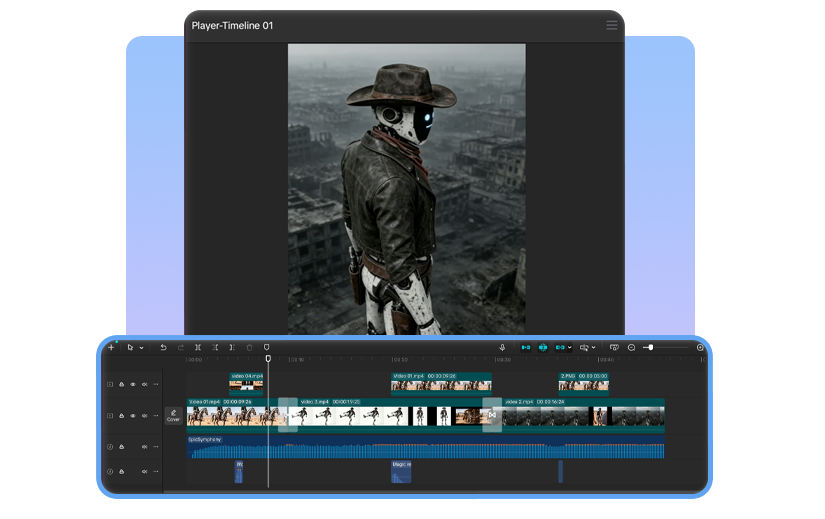Lock the main video track with Cover

(122, 416)
